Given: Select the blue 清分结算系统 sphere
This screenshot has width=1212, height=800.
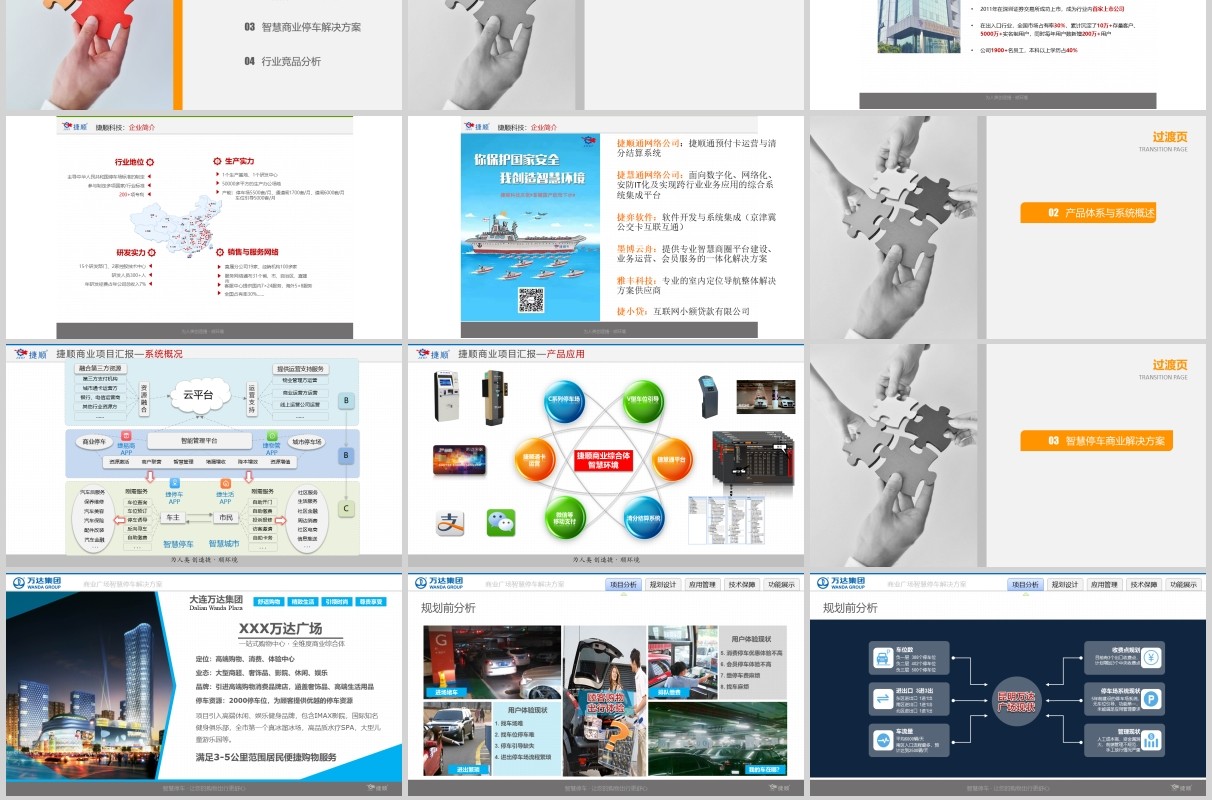Looking at the screenshot, I should point(643,517).
